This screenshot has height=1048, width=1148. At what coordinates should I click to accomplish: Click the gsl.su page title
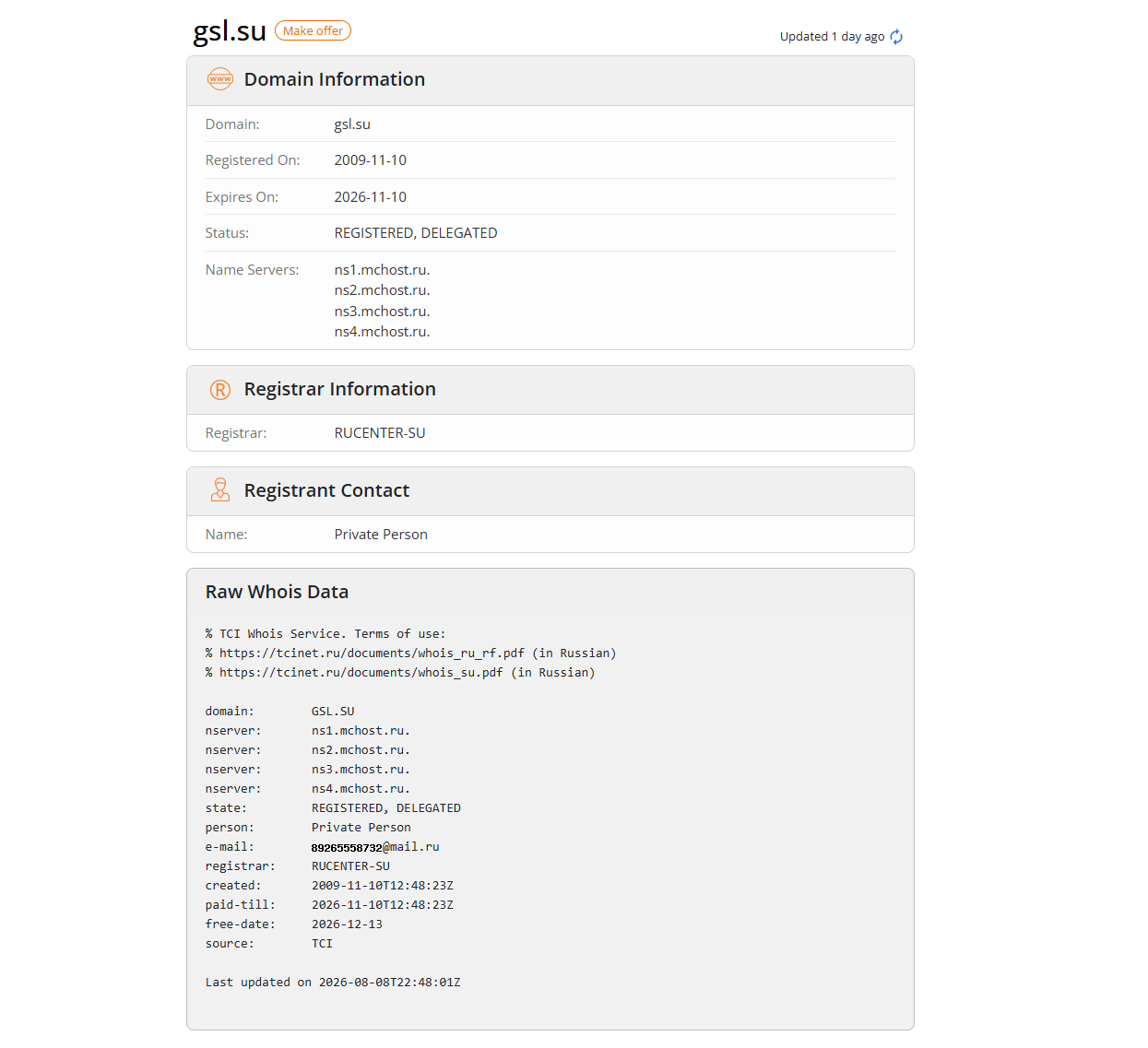click(x=230, y=30)
